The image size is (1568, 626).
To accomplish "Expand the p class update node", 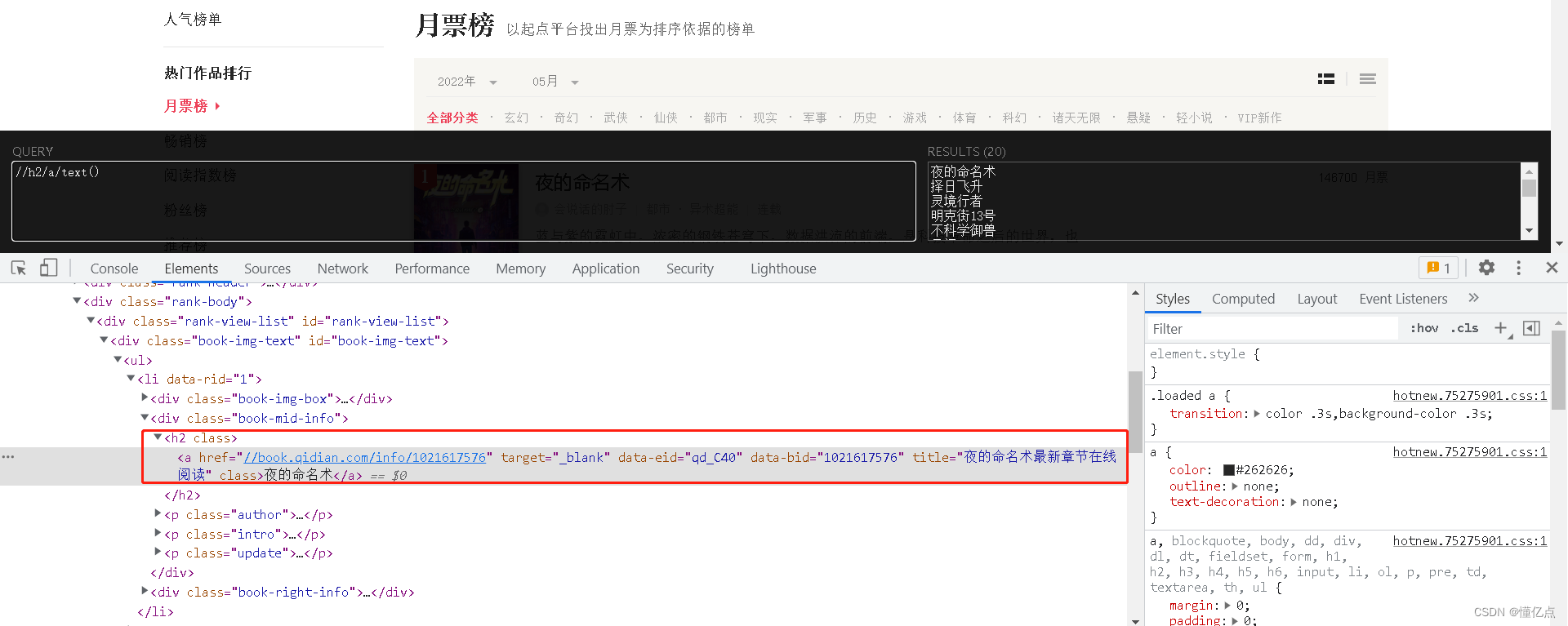I will 158,553.
